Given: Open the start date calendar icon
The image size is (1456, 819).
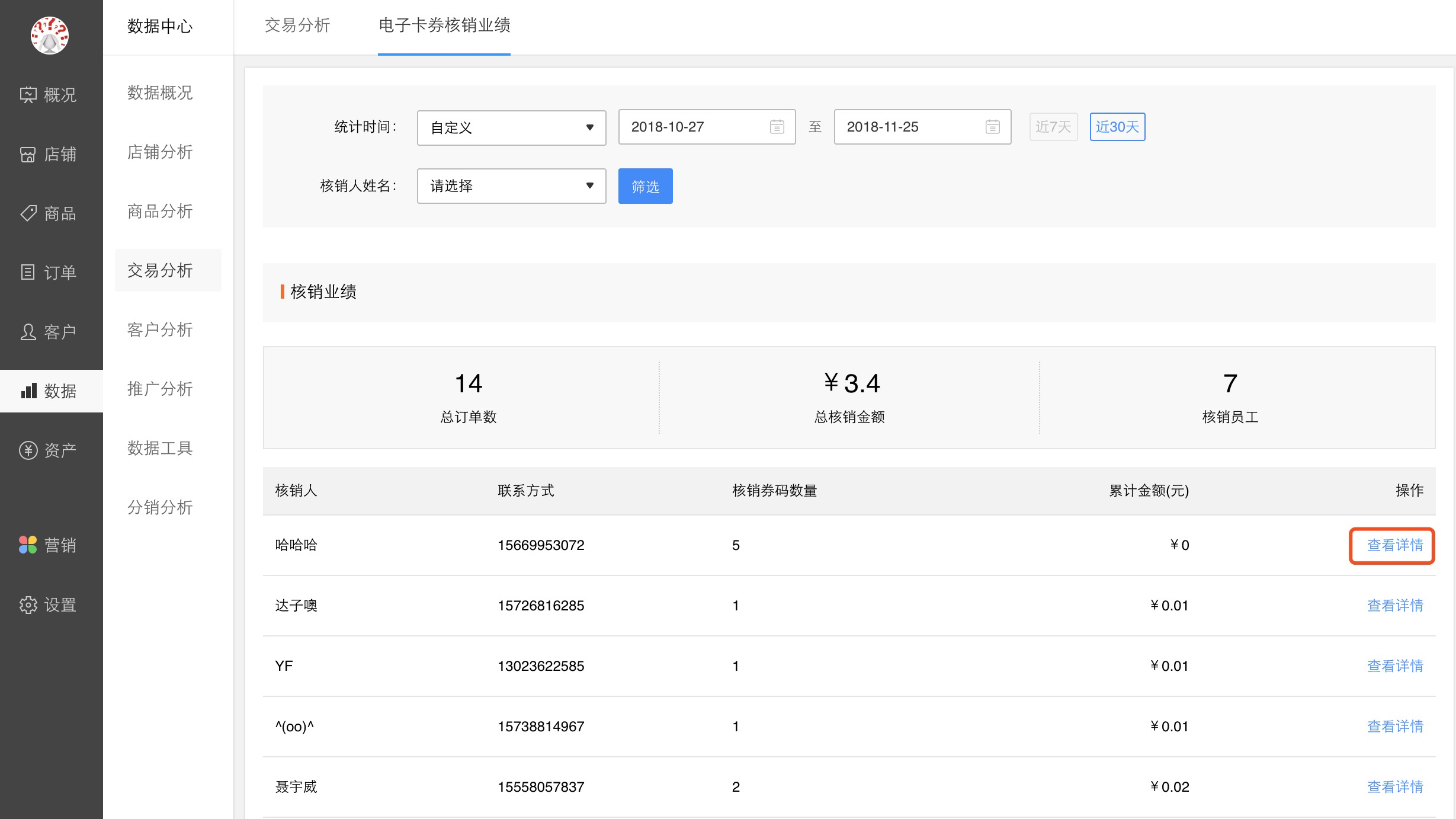Looking at the screenshot, I should (777, 127).
